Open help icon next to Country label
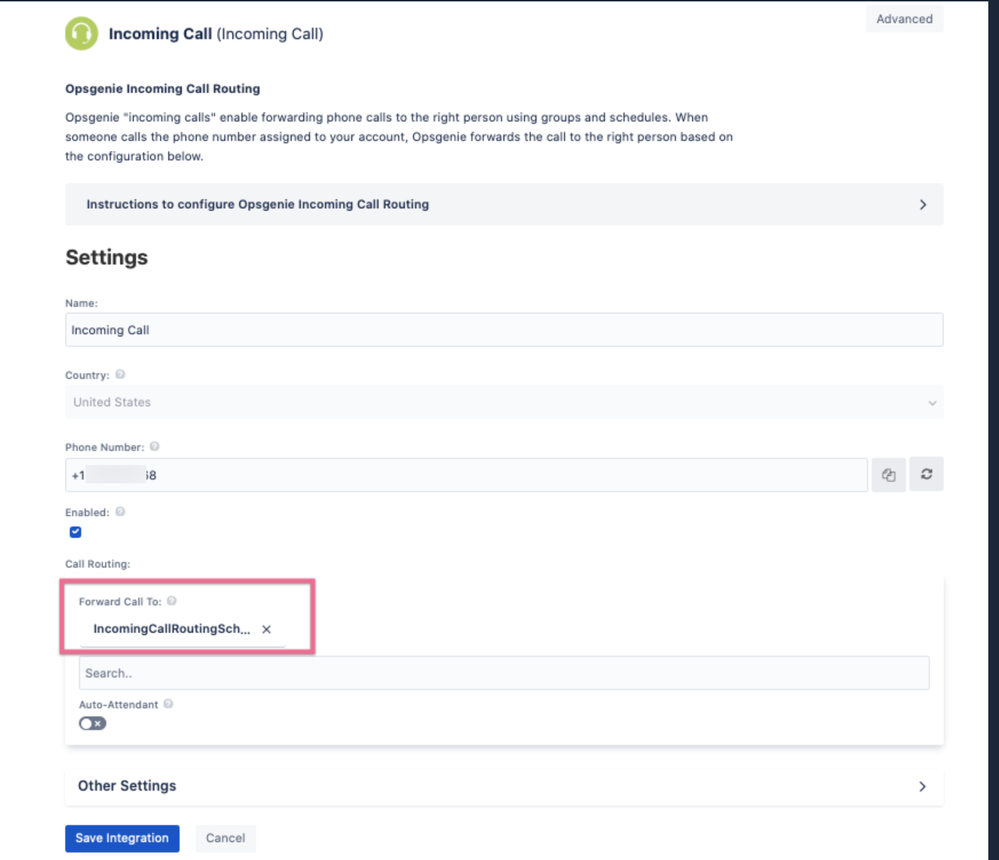The image size is (999, 860). tap(120, 375)
